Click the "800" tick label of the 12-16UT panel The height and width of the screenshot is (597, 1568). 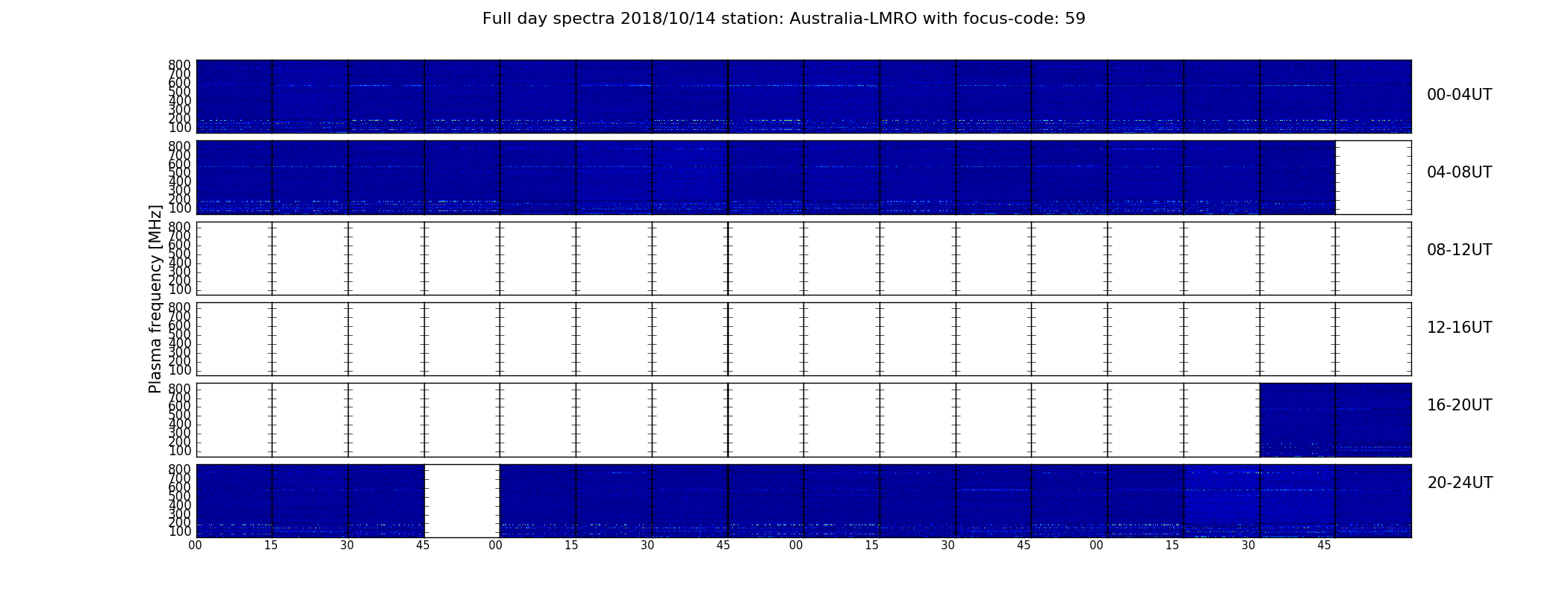click(x=180, y=307)
